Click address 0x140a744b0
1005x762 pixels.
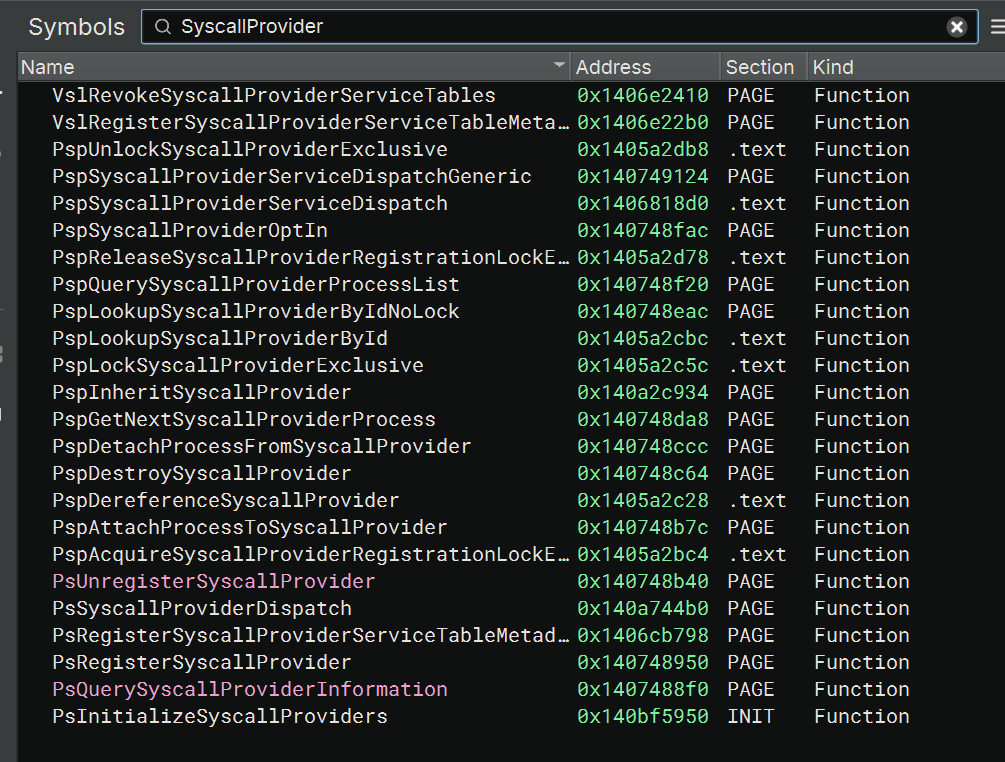643,608
